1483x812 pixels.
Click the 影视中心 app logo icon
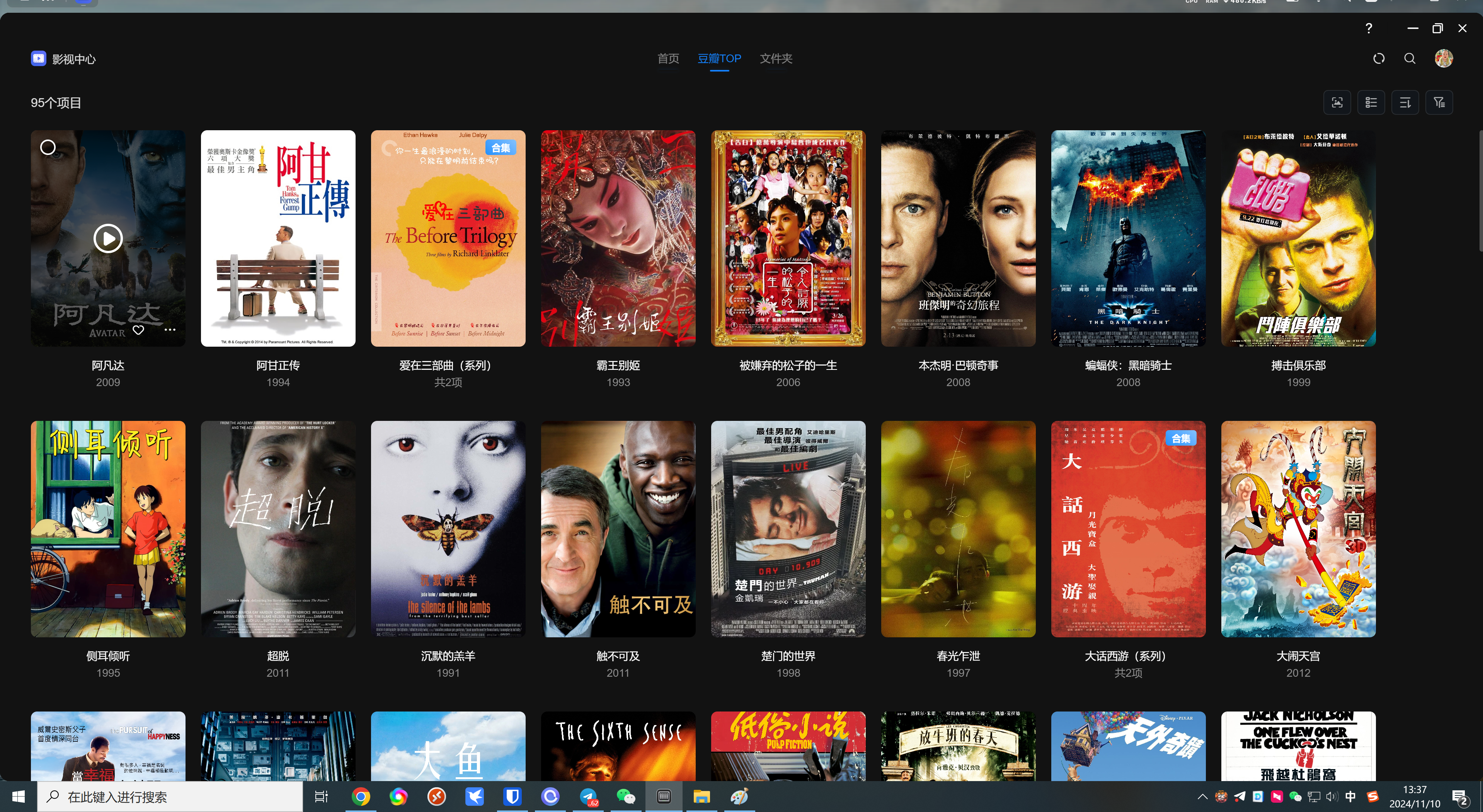click(x=39, y=58)
